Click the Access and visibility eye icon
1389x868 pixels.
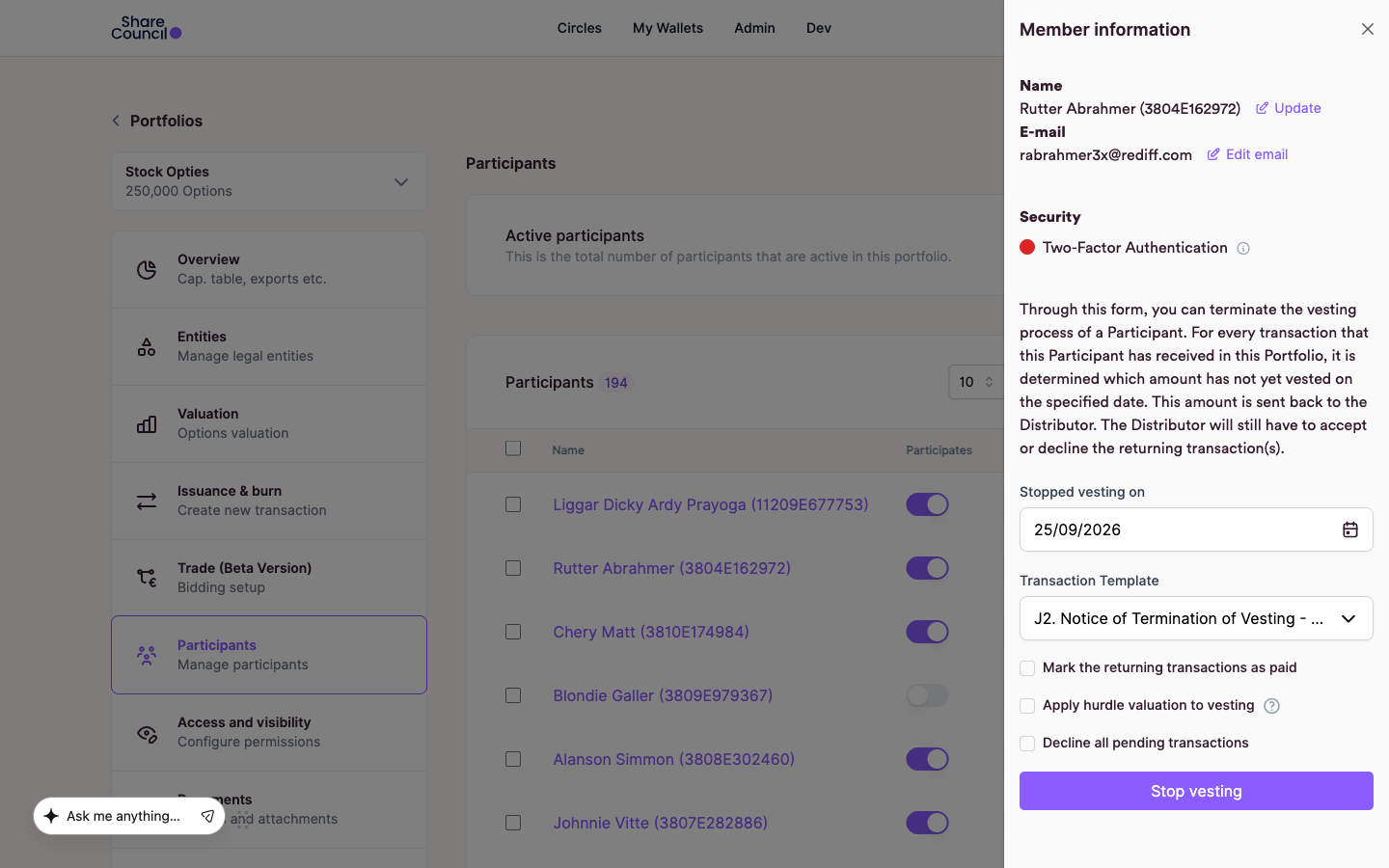click(147, 733)
